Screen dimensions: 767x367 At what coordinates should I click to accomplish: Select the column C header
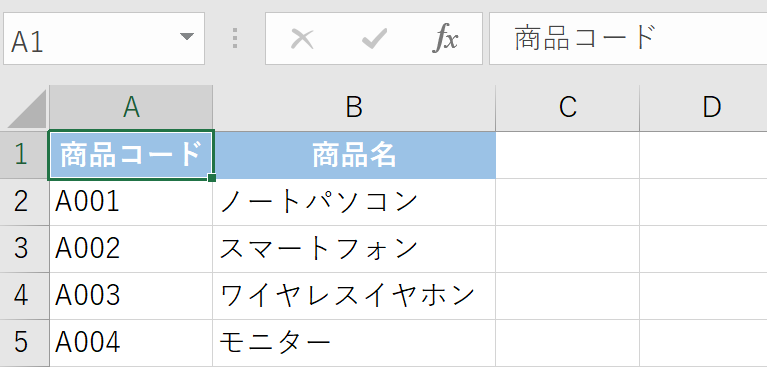(567, 108)
